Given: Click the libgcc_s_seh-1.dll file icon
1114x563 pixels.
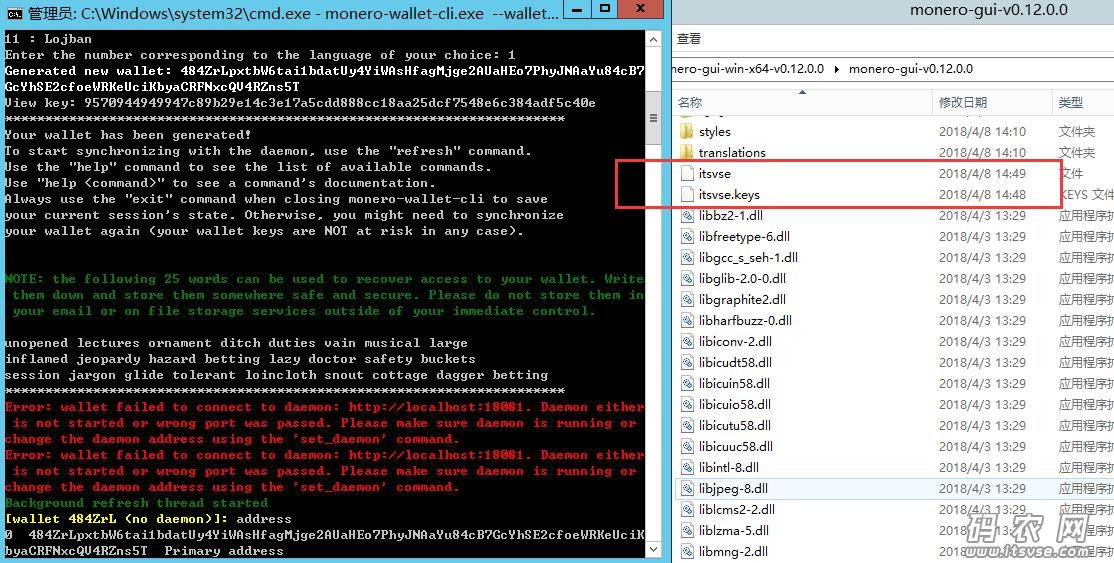Looking at the screenshot, I should [686, 257].
